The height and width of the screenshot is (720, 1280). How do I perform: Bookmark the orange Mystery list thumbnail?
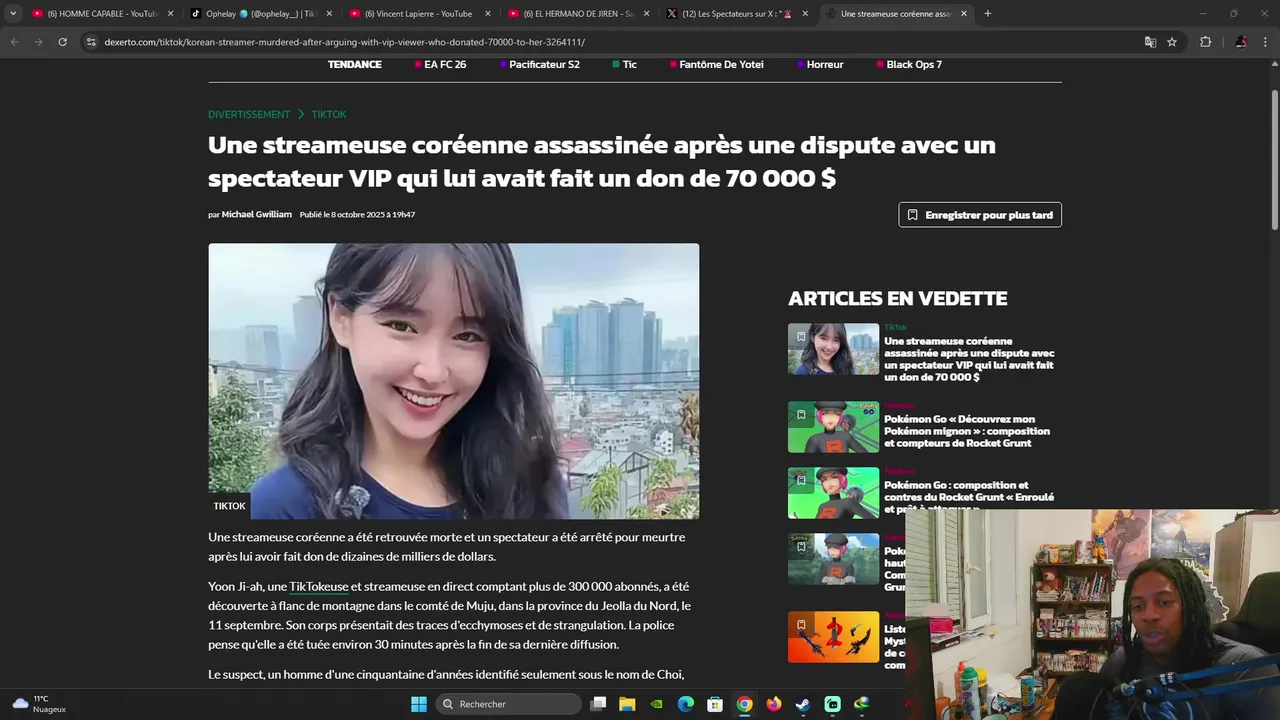(800, 625)
